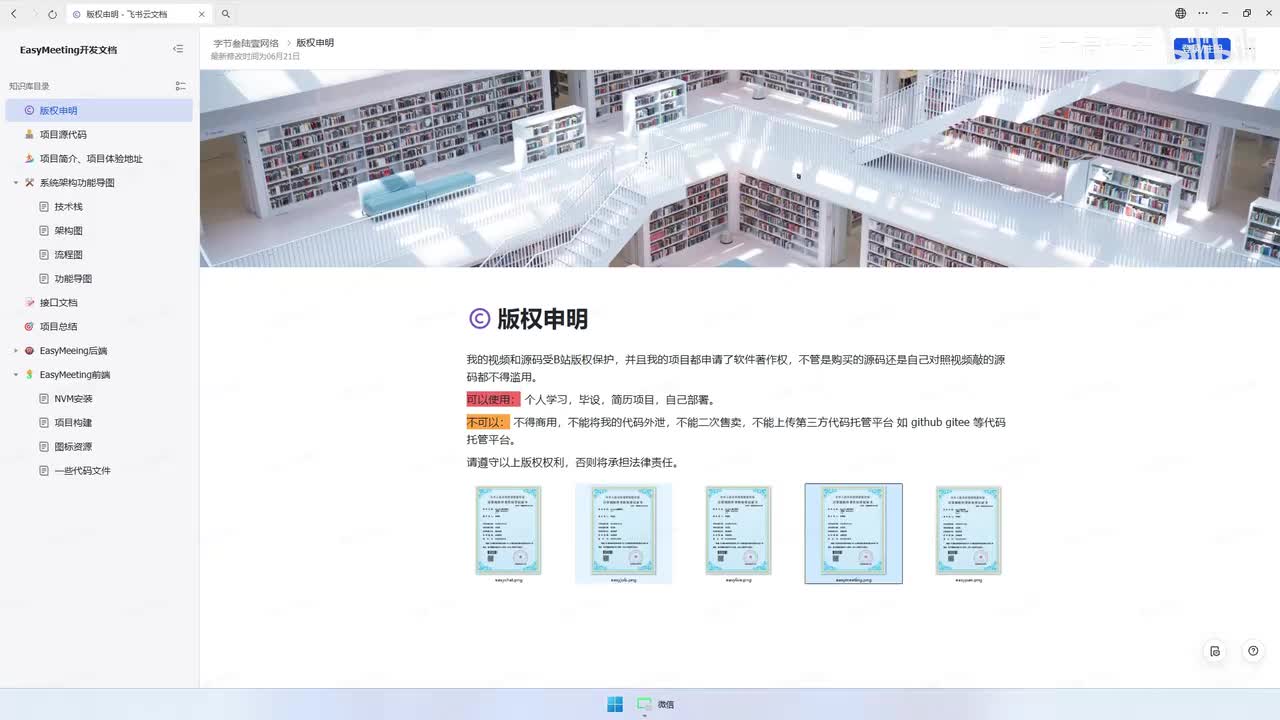Open the help question-mark button

point(1253,651)
